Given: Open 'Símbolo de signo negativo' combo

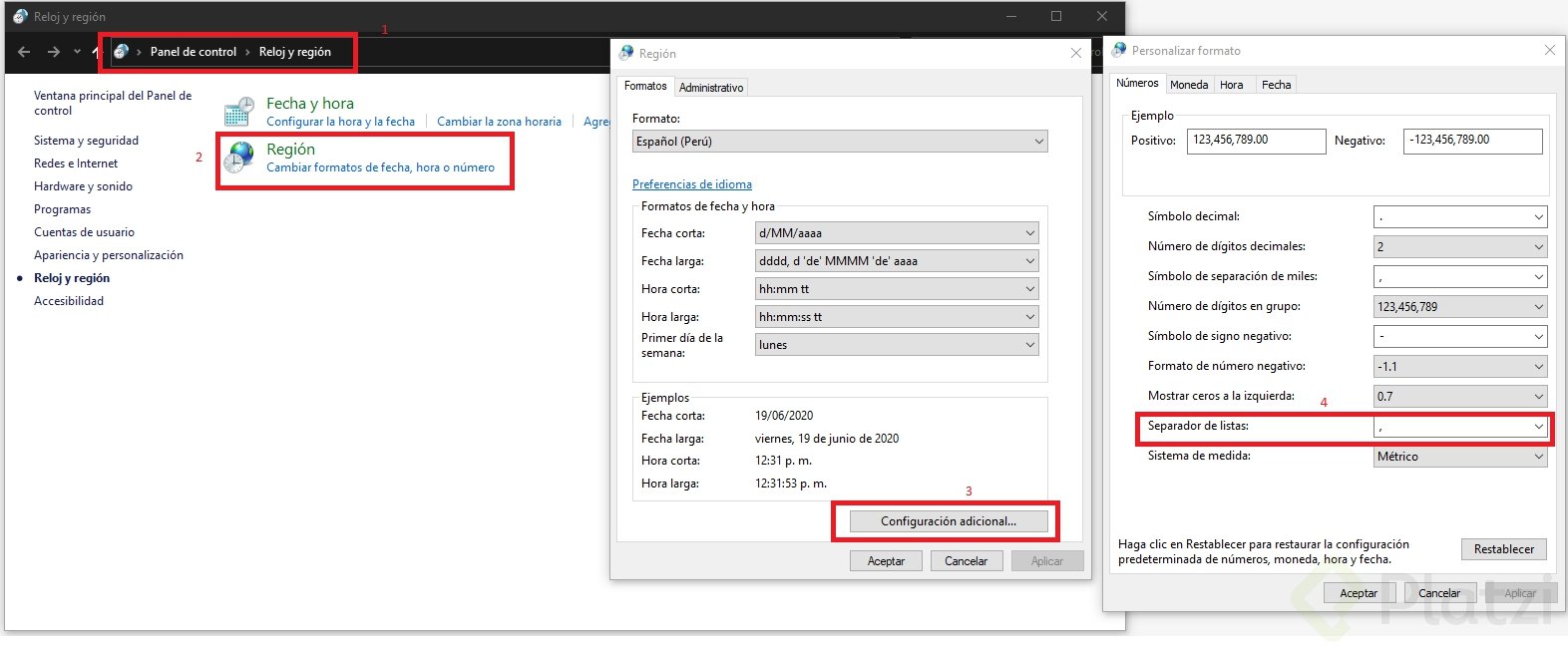Looking at the screenshot, I should (x=1460, y=336).
